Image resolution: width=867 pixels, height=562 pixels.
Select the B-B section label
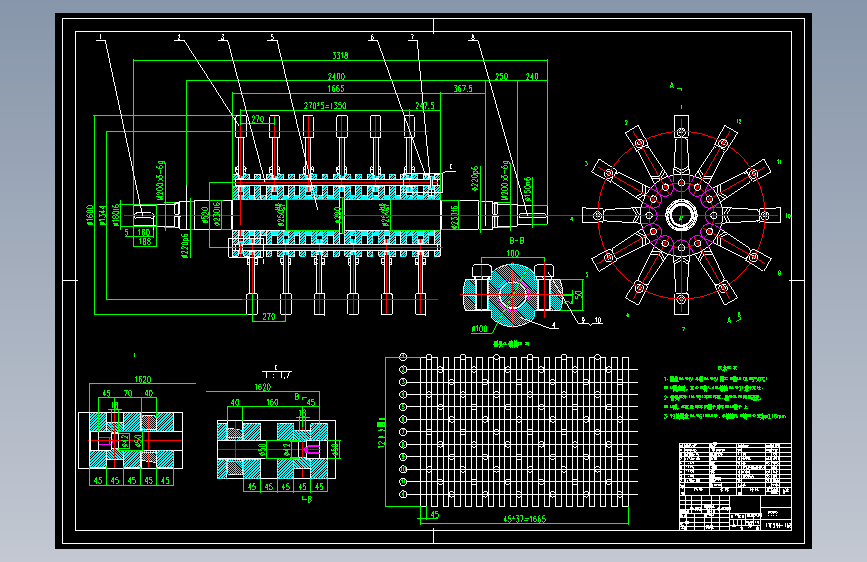coord(516,241)
